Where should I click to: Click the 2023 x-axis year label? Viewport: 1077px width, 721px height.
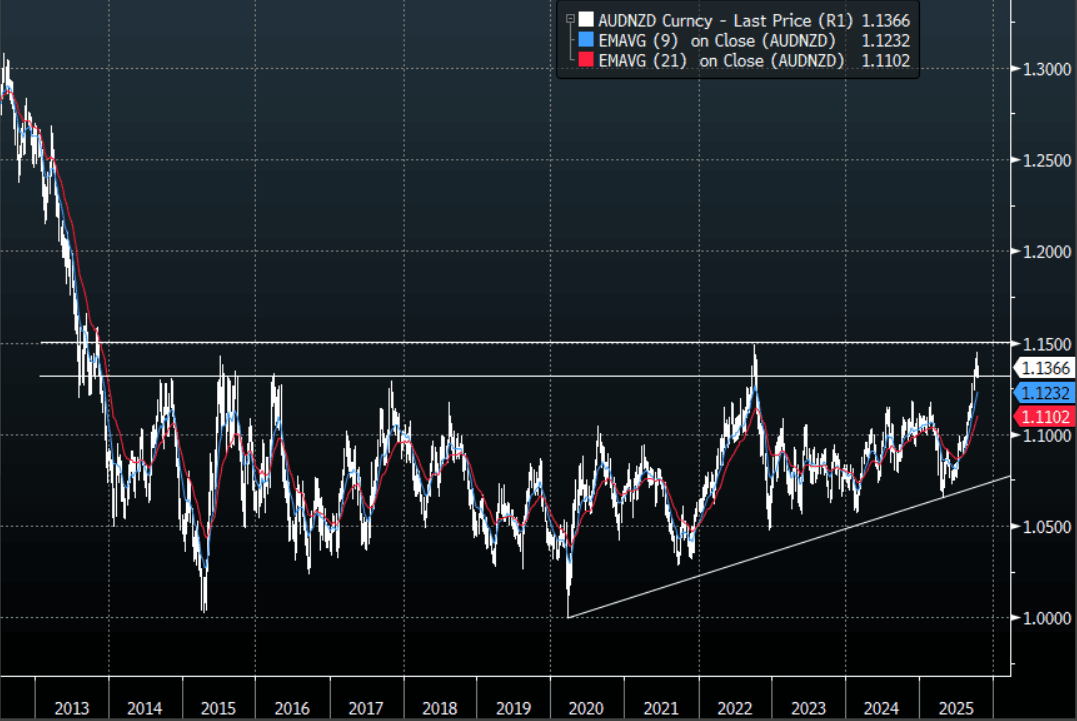click(808, 708)
